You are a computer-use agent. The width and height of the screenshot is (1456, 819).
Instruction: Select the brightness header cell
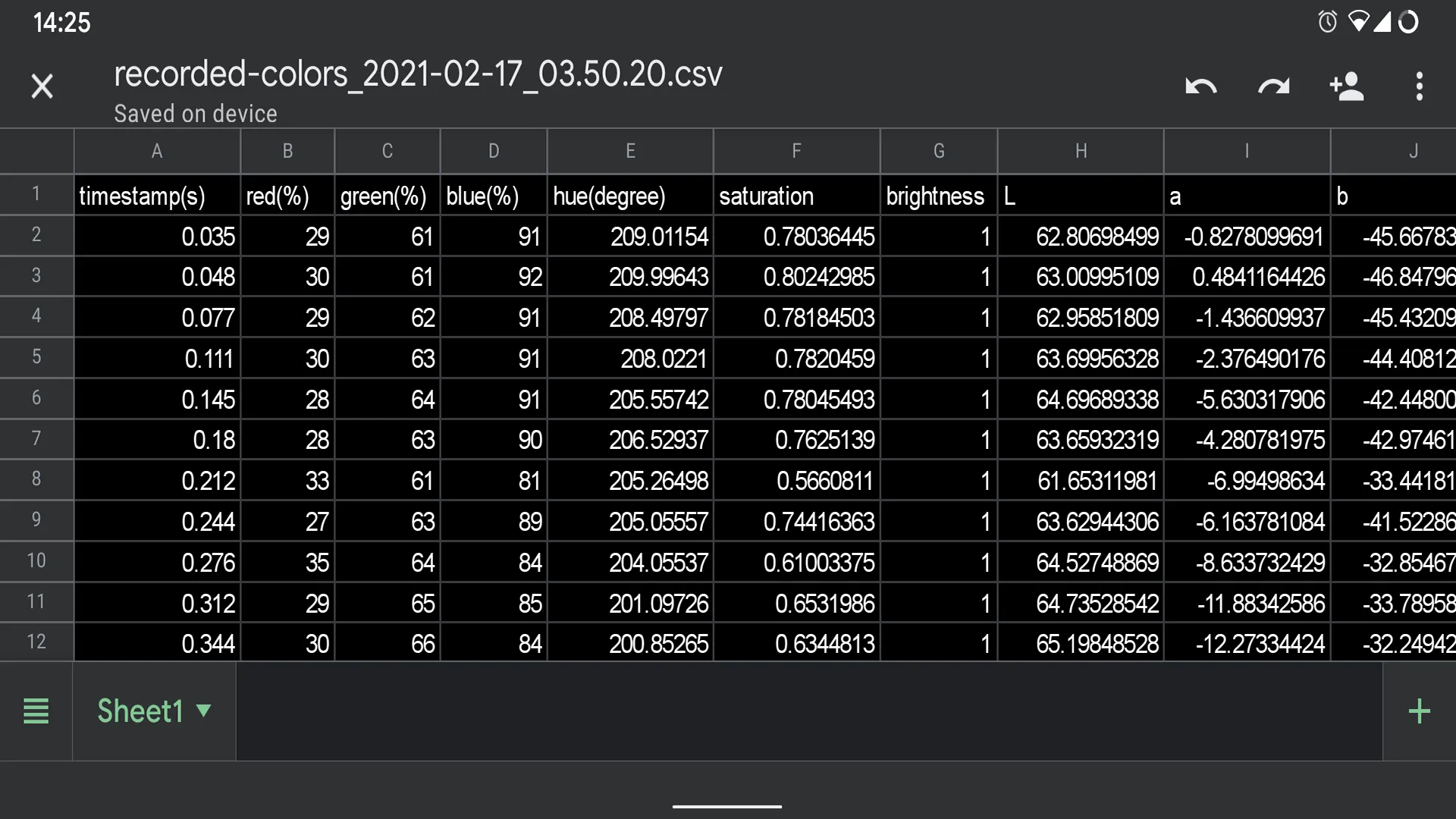[x=939, y=196]
